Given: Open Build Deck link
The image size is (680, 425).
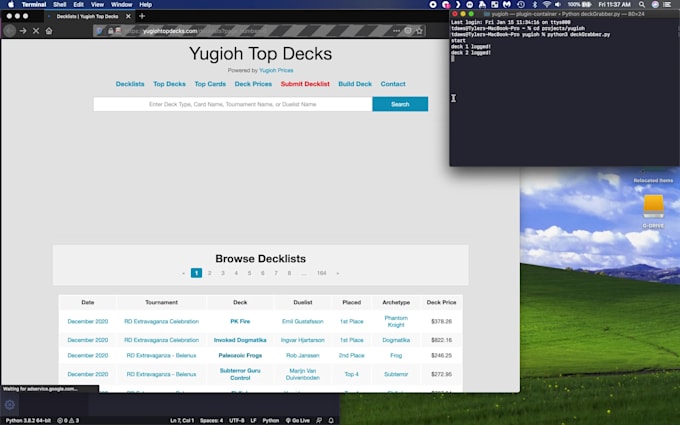Looking at the screenshot, I should pyautogui.click(x=355, y=84).
